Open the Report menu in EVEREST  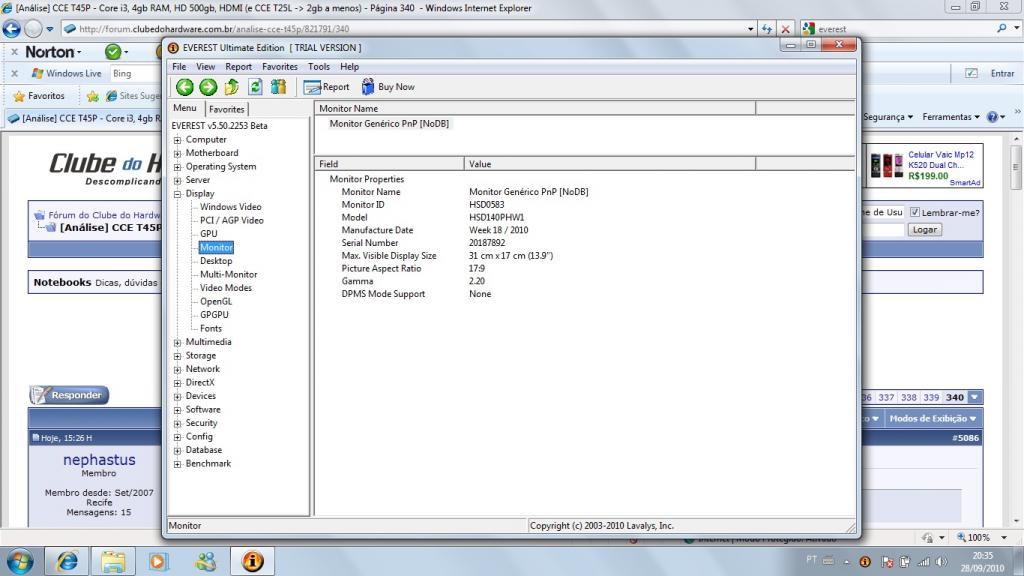point(238,67)
